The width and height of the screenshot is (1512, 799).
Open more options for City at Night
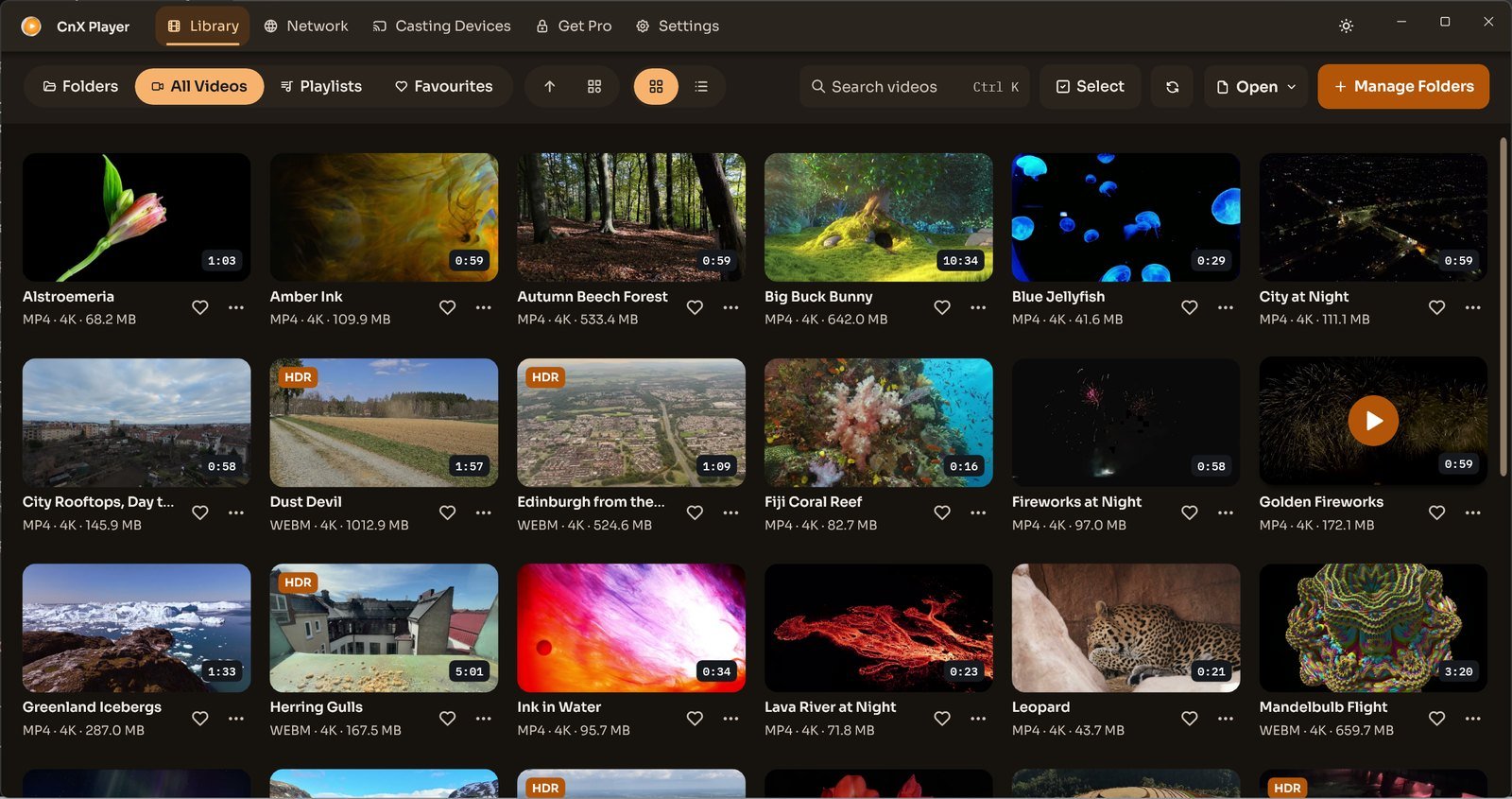click(x=1473, y=307)
